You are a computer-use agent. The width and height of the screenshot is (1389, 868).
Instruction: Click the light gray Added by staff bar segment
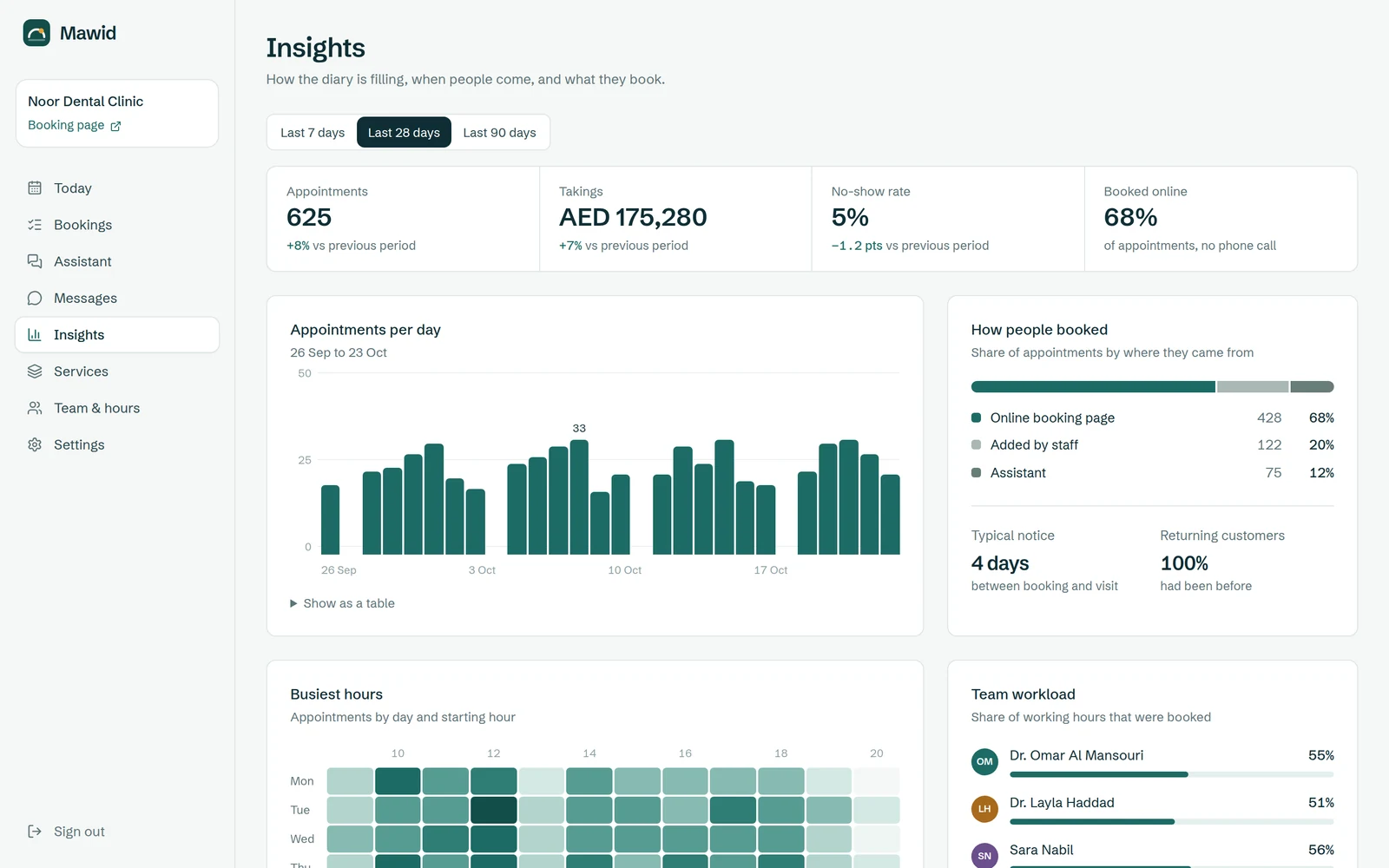pos(1253,387)
